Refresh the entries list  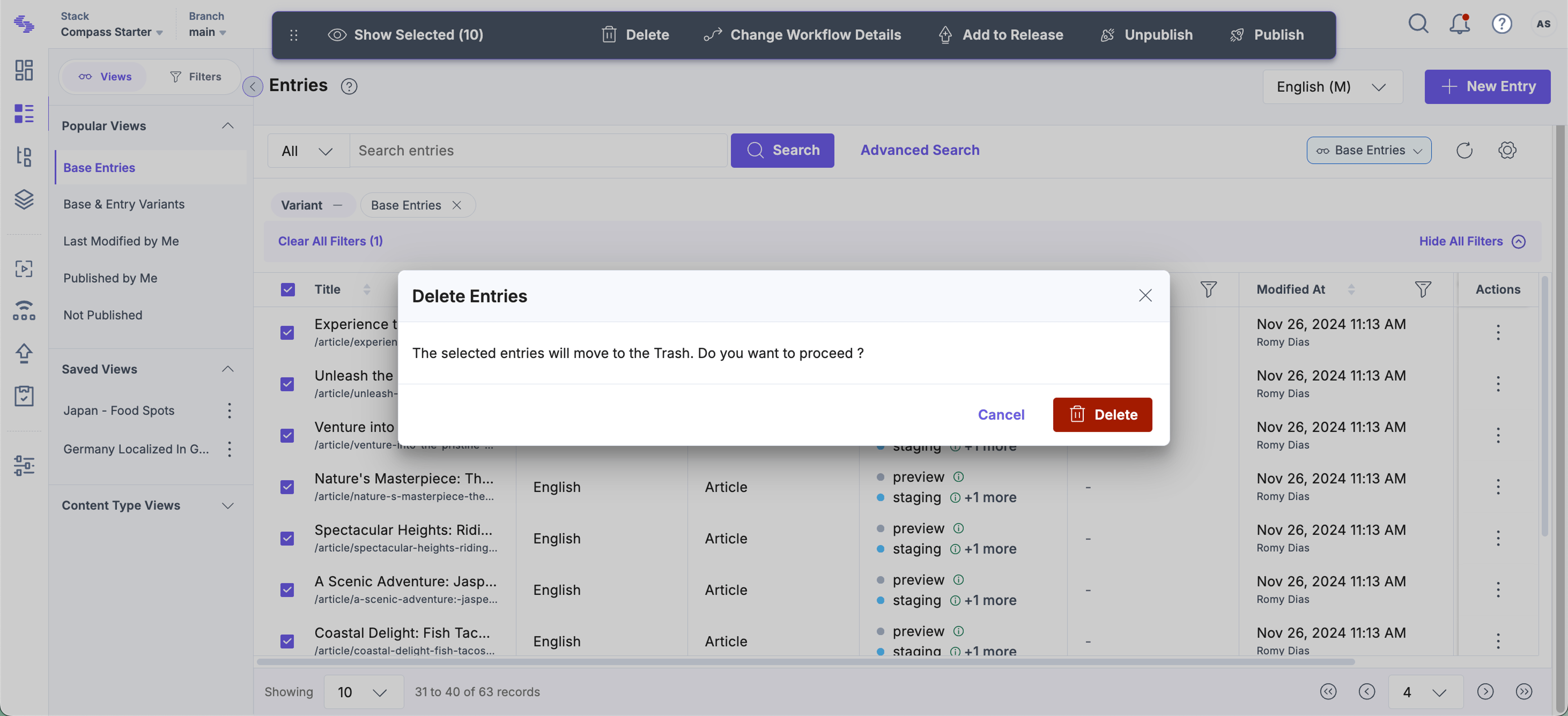(1465, 150)
